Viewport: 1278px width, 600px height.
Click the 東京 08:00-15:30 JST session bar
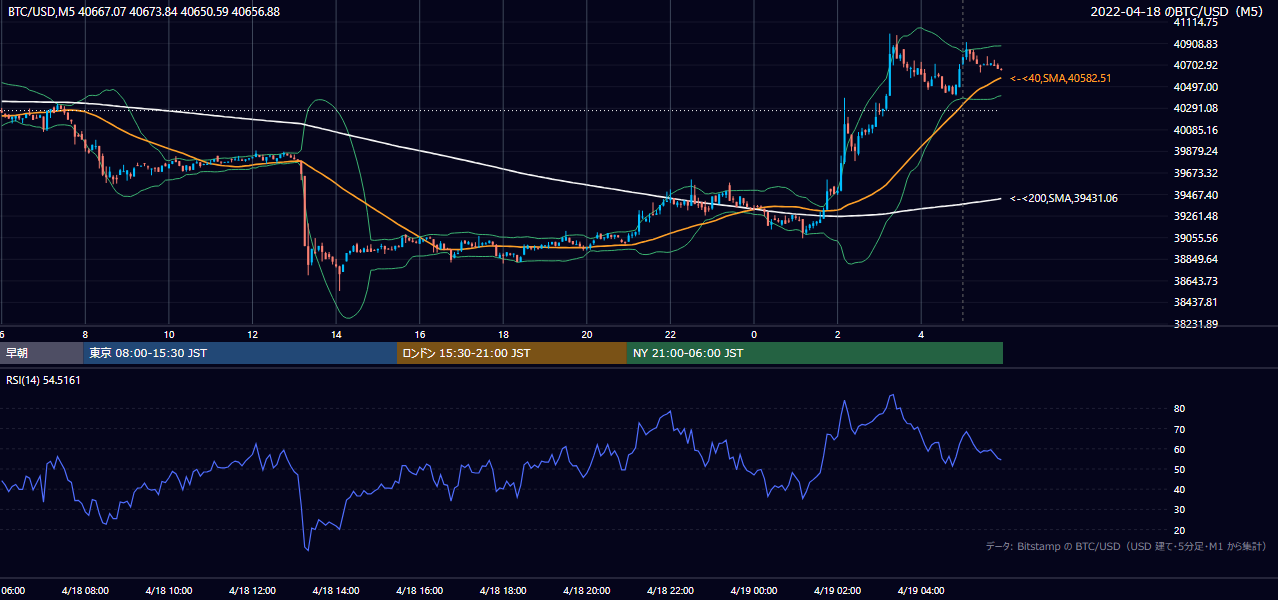point(240,353)
